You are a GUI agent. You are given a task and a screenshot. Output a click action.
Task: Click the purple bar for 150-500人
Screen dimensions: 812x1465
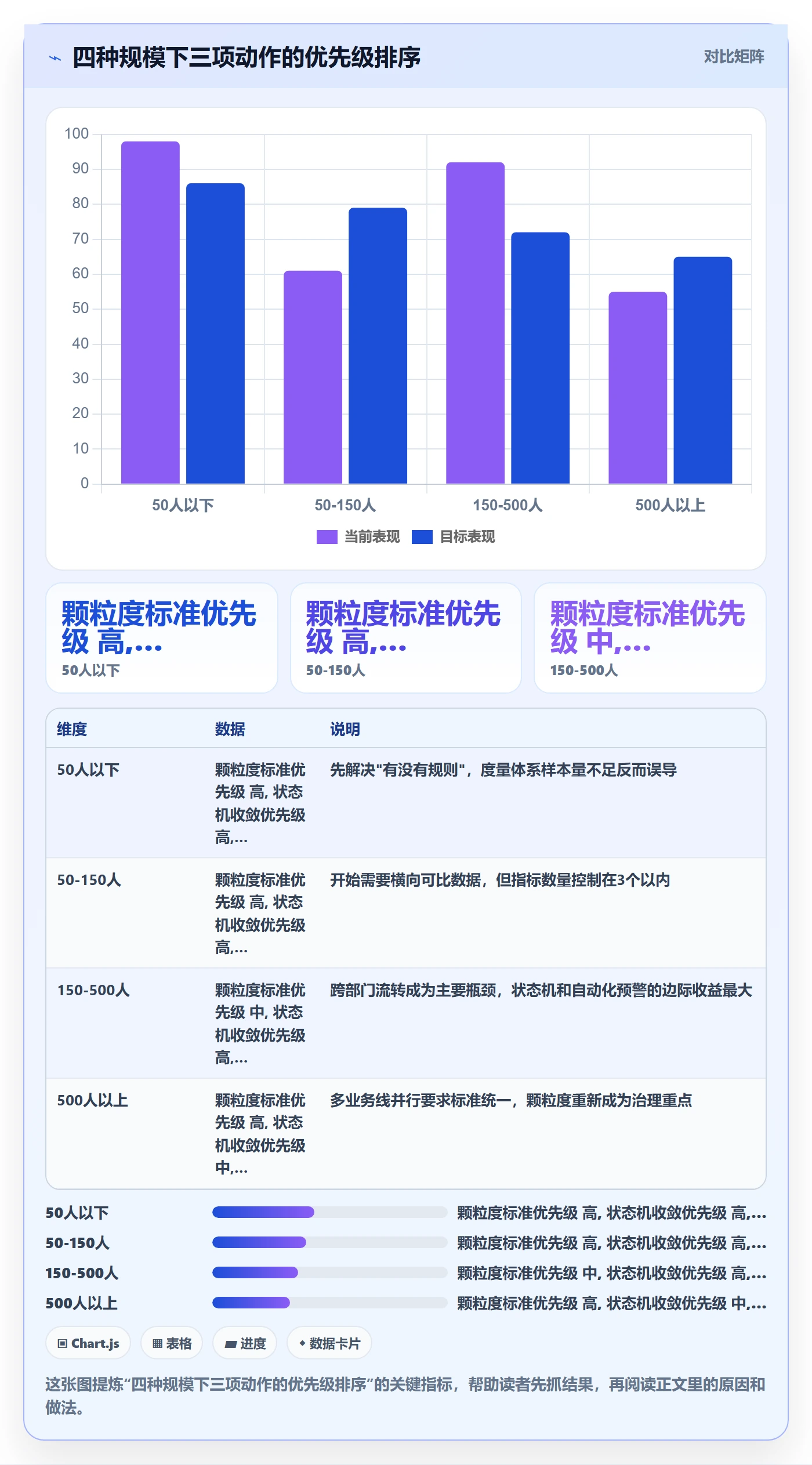tap(475, 323)
